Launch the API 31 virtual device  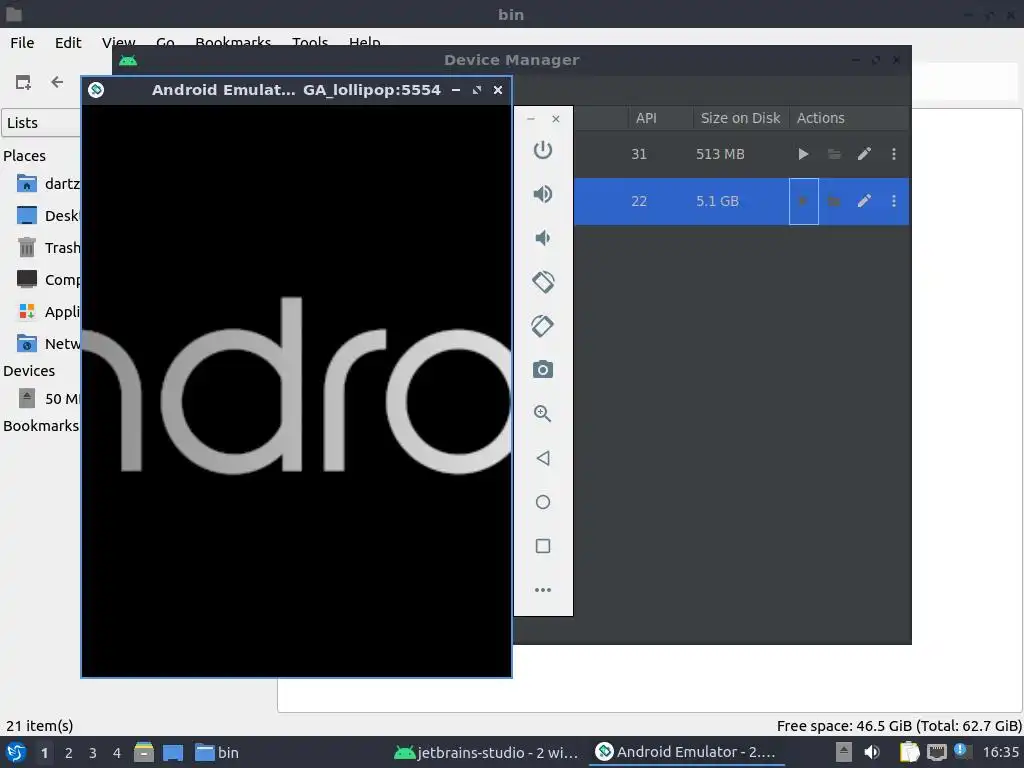[x=803, y=154]
